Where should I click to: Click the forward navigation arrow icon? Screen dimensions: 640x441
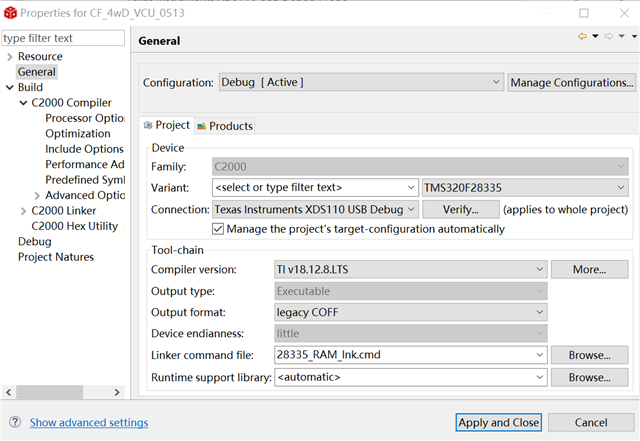tap(607, 37)
